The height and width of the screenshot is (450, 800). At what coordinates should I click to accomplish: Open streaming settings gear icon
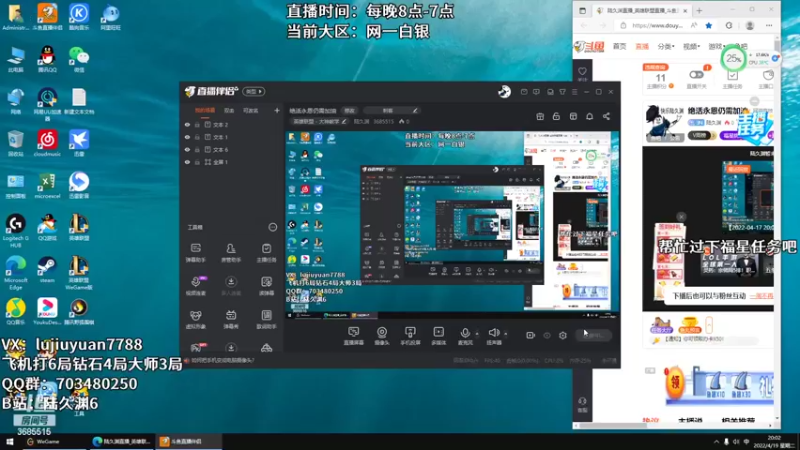tap(563, 335)
